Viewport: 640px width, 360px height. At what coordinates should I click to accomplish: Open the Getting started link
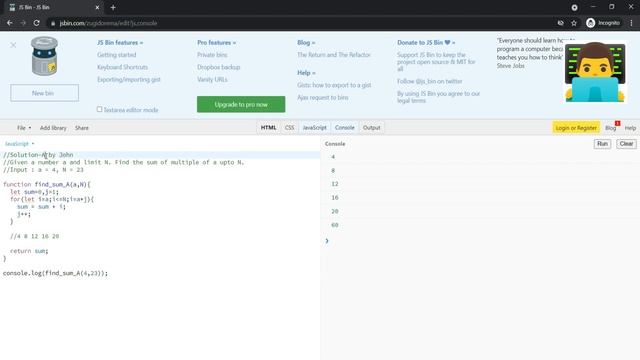(116, 55)
